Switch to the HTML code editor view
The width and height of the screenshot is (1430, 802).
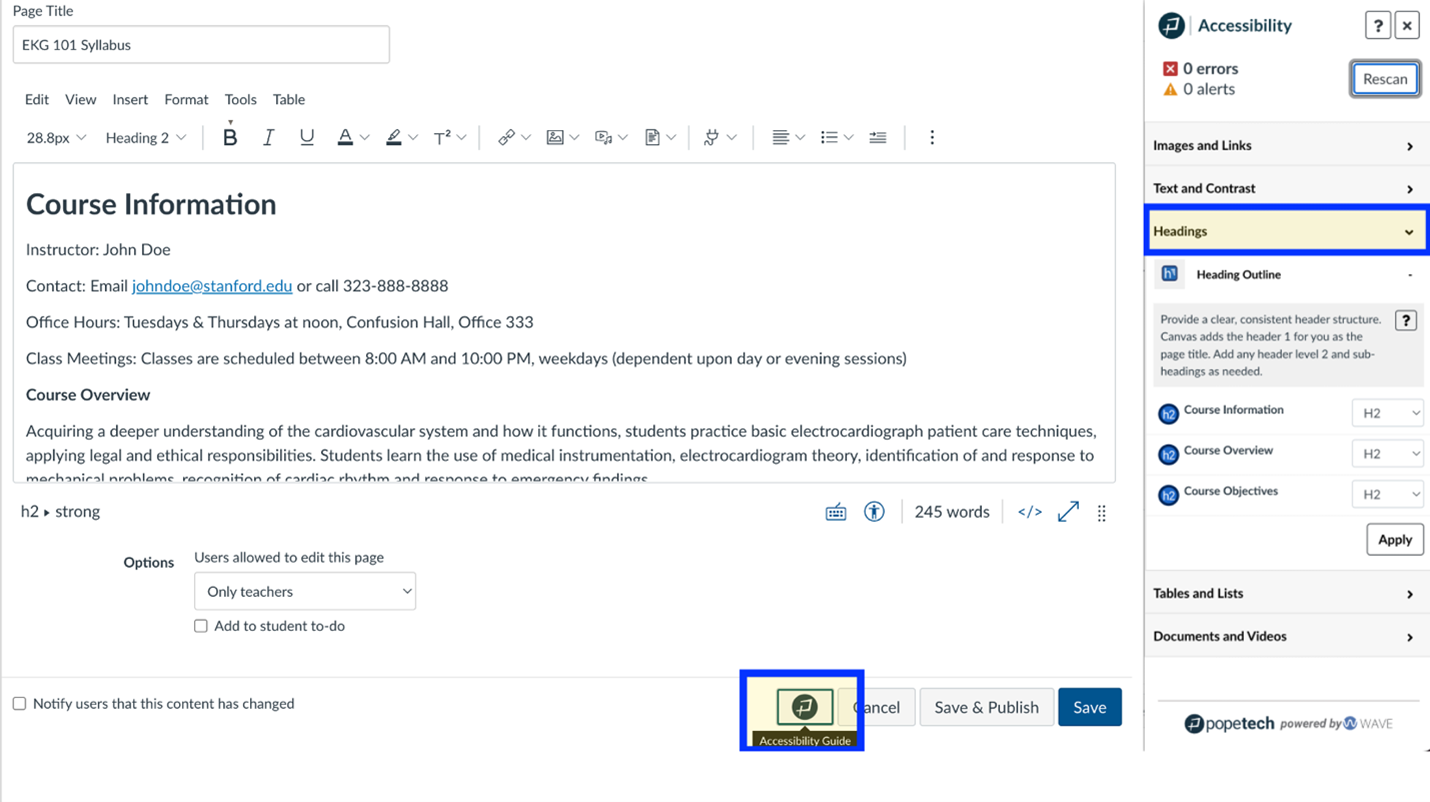(x=1030, y=512)
